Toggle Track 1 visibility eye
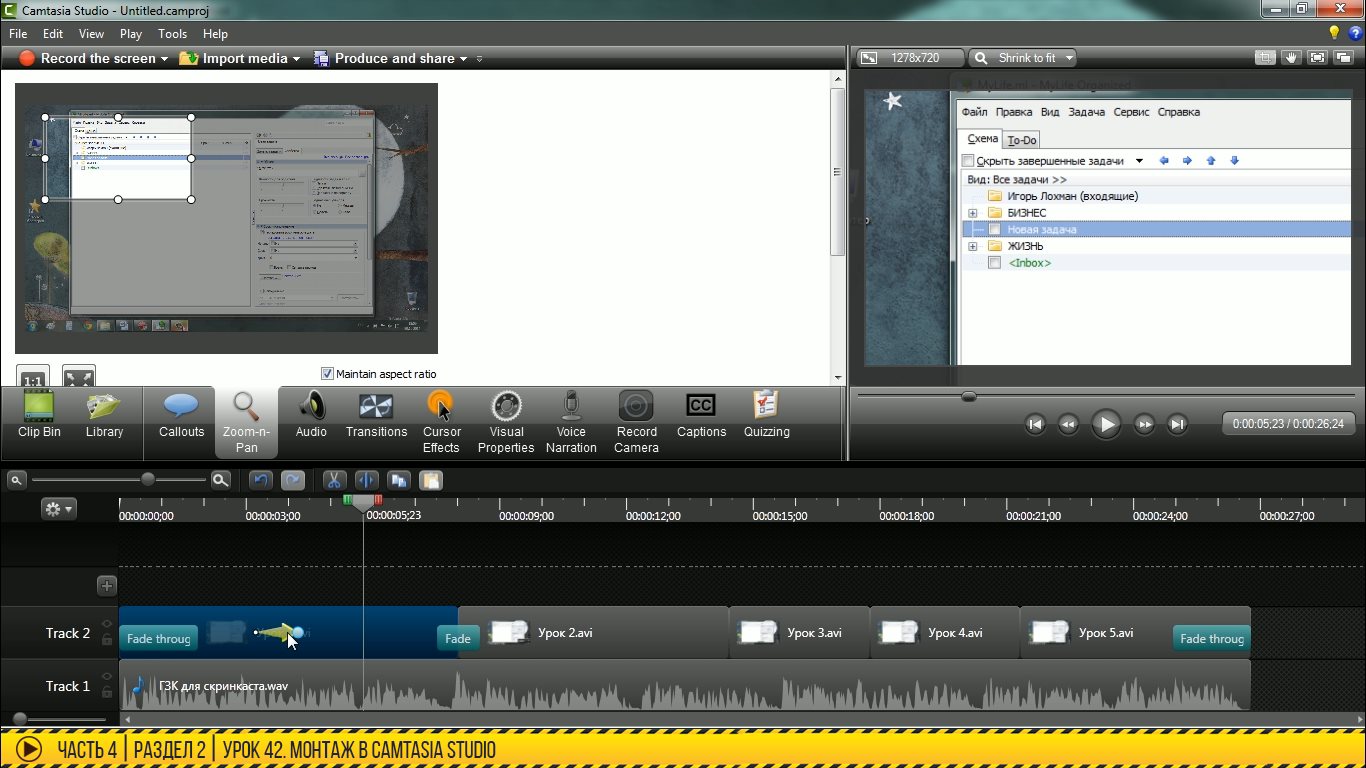Viewport: 1366px width, 768px height. (107, 677)
